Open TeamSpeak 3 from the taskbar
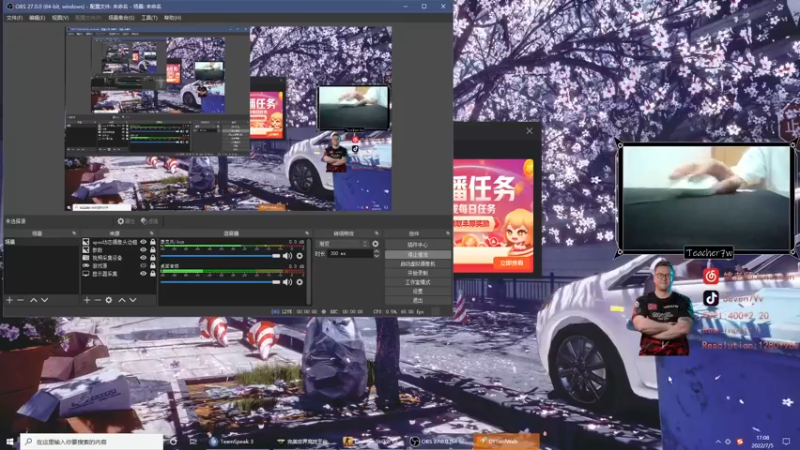Screen dimensions: 800x450 [x=231, y=441]
